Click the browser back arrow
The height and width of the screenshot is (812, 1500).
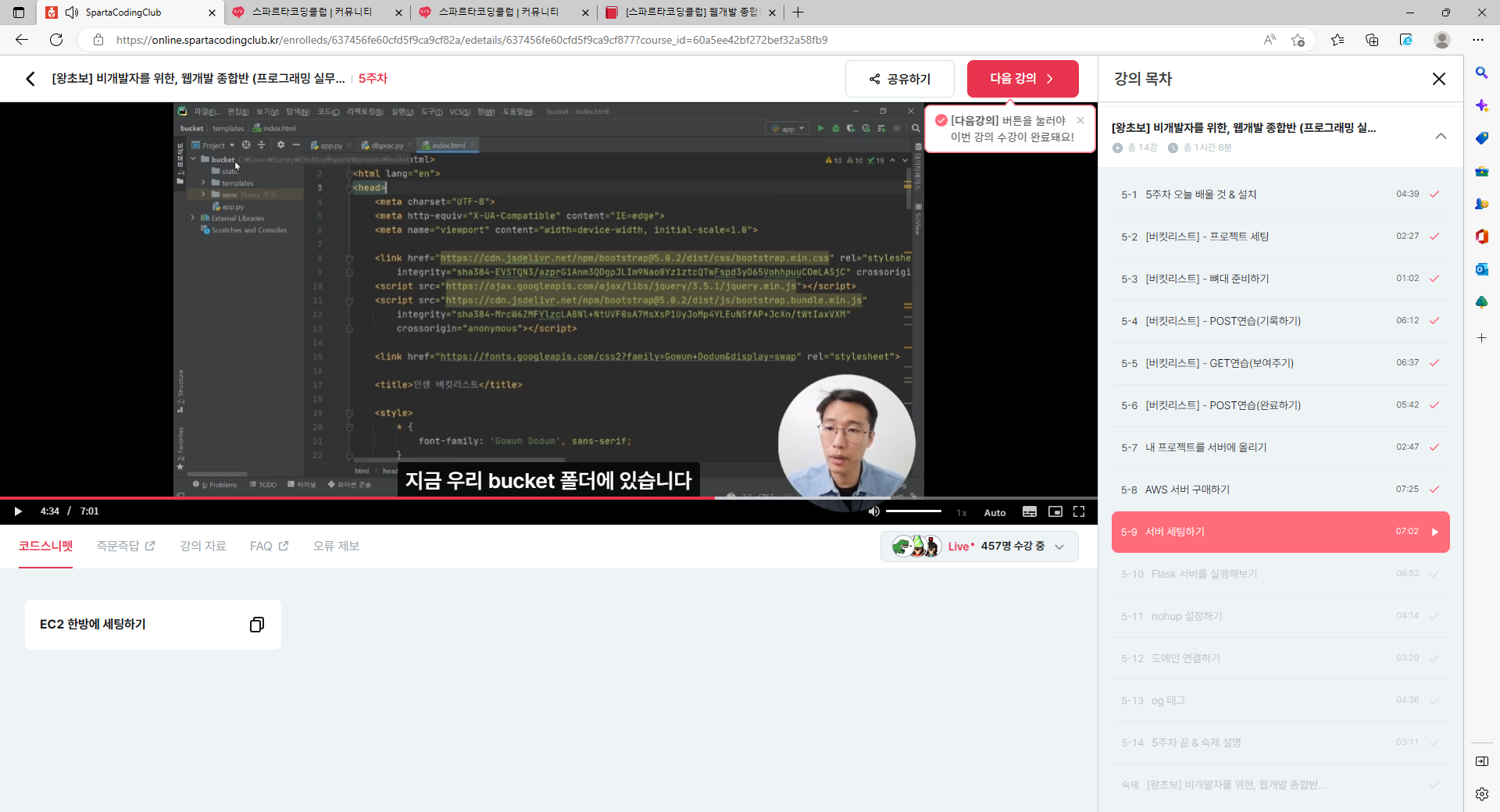pyautogui.click(x=22, y=40)
